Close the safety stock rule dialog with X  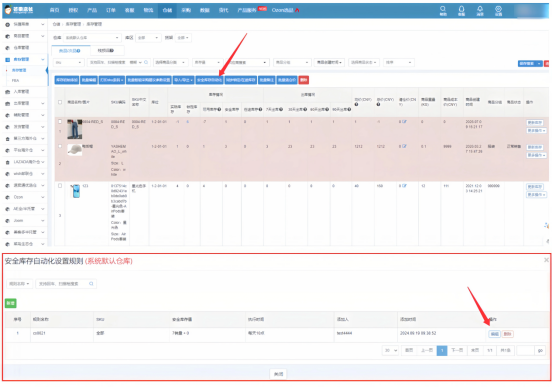[x=546, y=260]
